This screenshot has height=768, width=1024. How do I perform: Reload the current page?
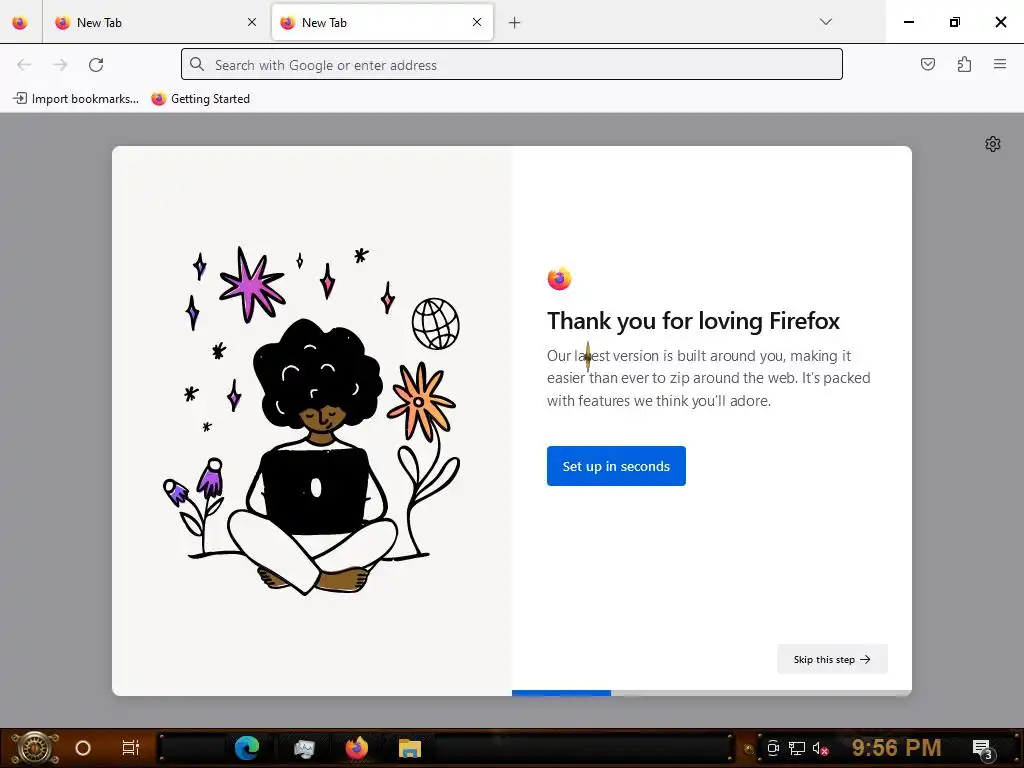[x=96, y=64]
